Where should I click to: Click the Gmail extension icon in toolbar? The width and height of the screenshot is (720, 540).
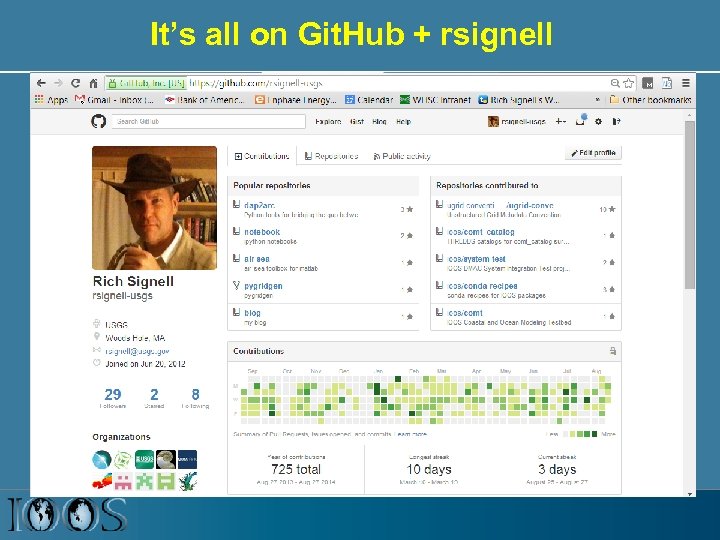[648, 83]
